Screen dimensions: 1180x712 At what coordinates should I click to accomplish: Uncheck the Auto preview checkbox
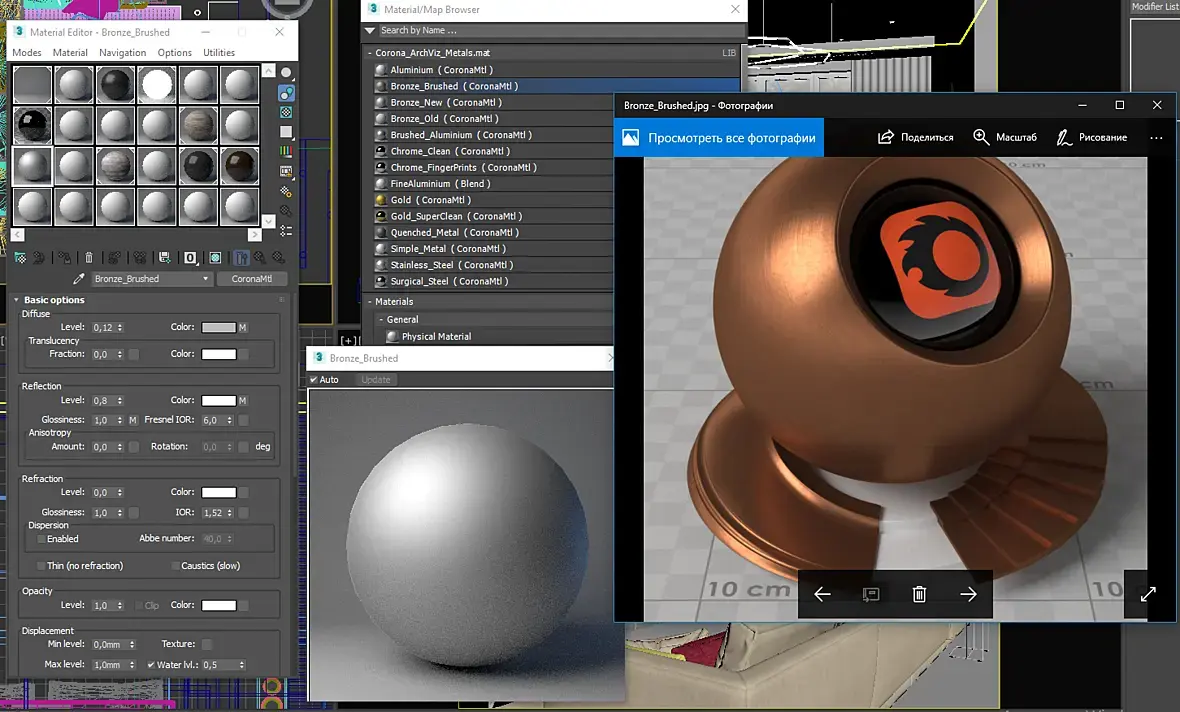(314, 380)
